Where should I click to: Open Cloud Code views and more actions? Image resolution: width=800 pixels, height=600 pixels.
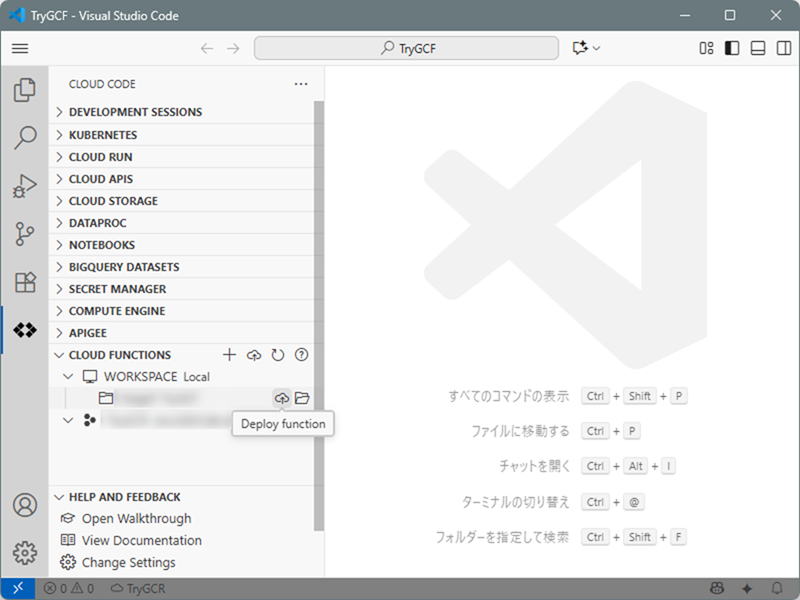pyautogui.click(x=301, y=84)
